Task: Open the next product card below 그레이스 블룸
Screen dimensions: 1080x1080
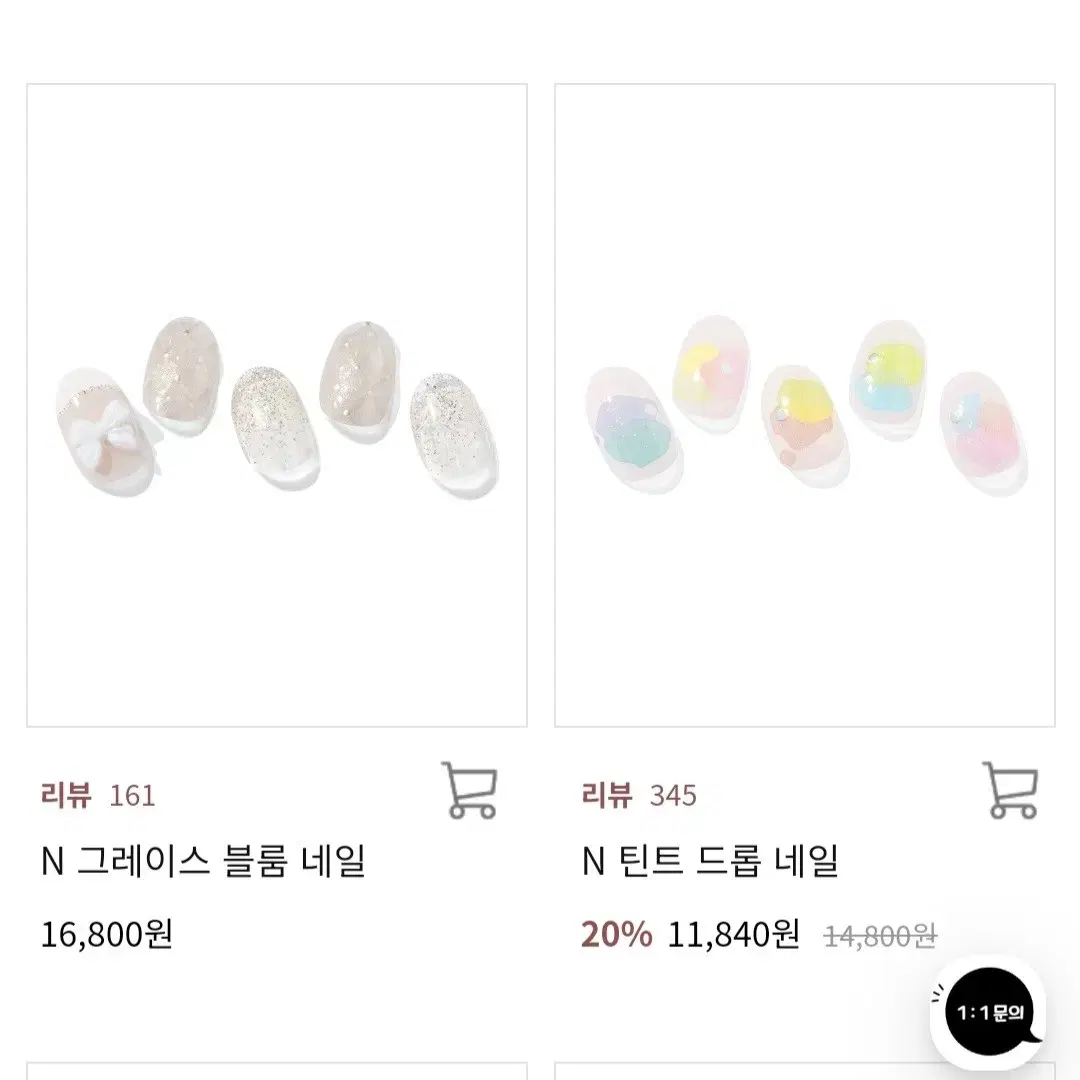Action: click(277, 1071)
